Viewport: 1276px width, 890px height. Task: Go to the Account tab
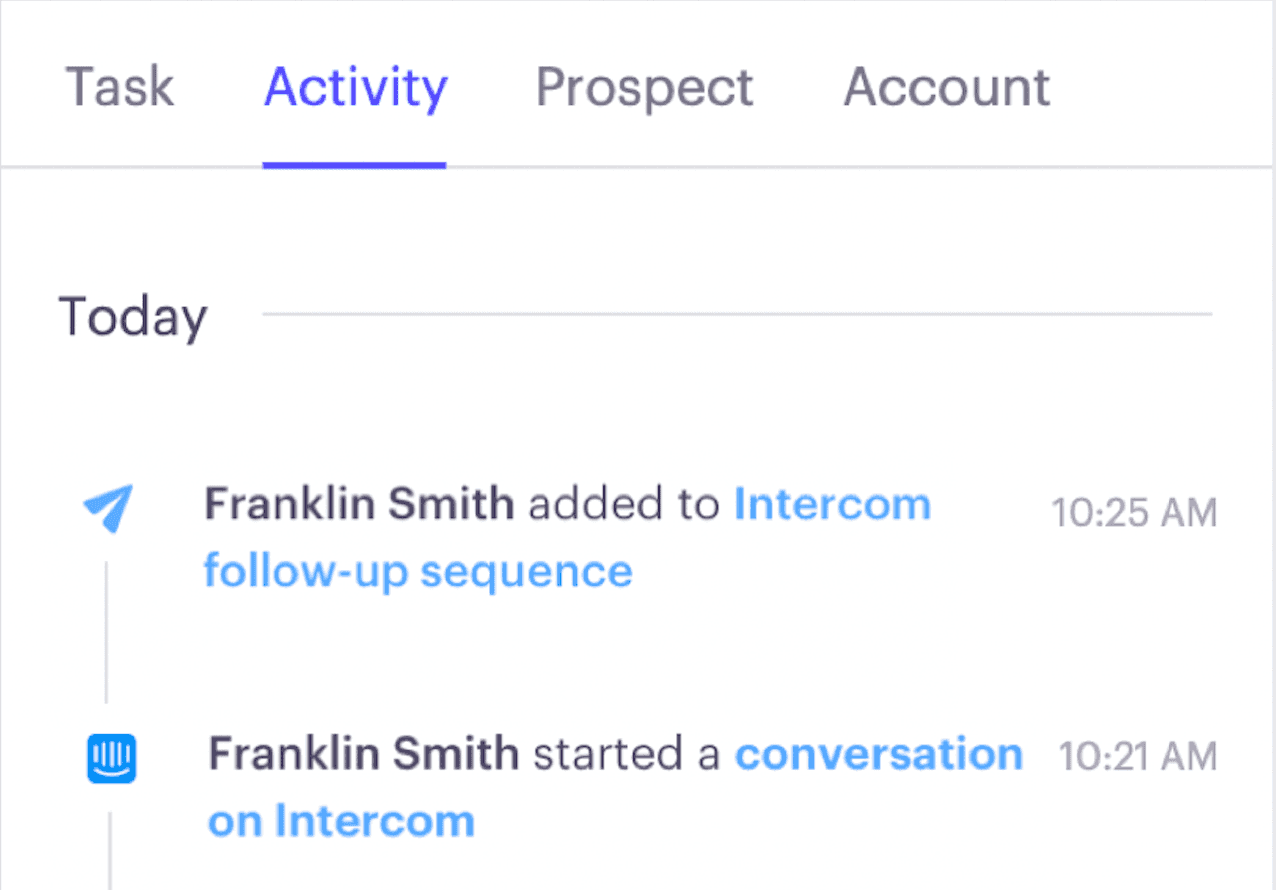(946, 87)
